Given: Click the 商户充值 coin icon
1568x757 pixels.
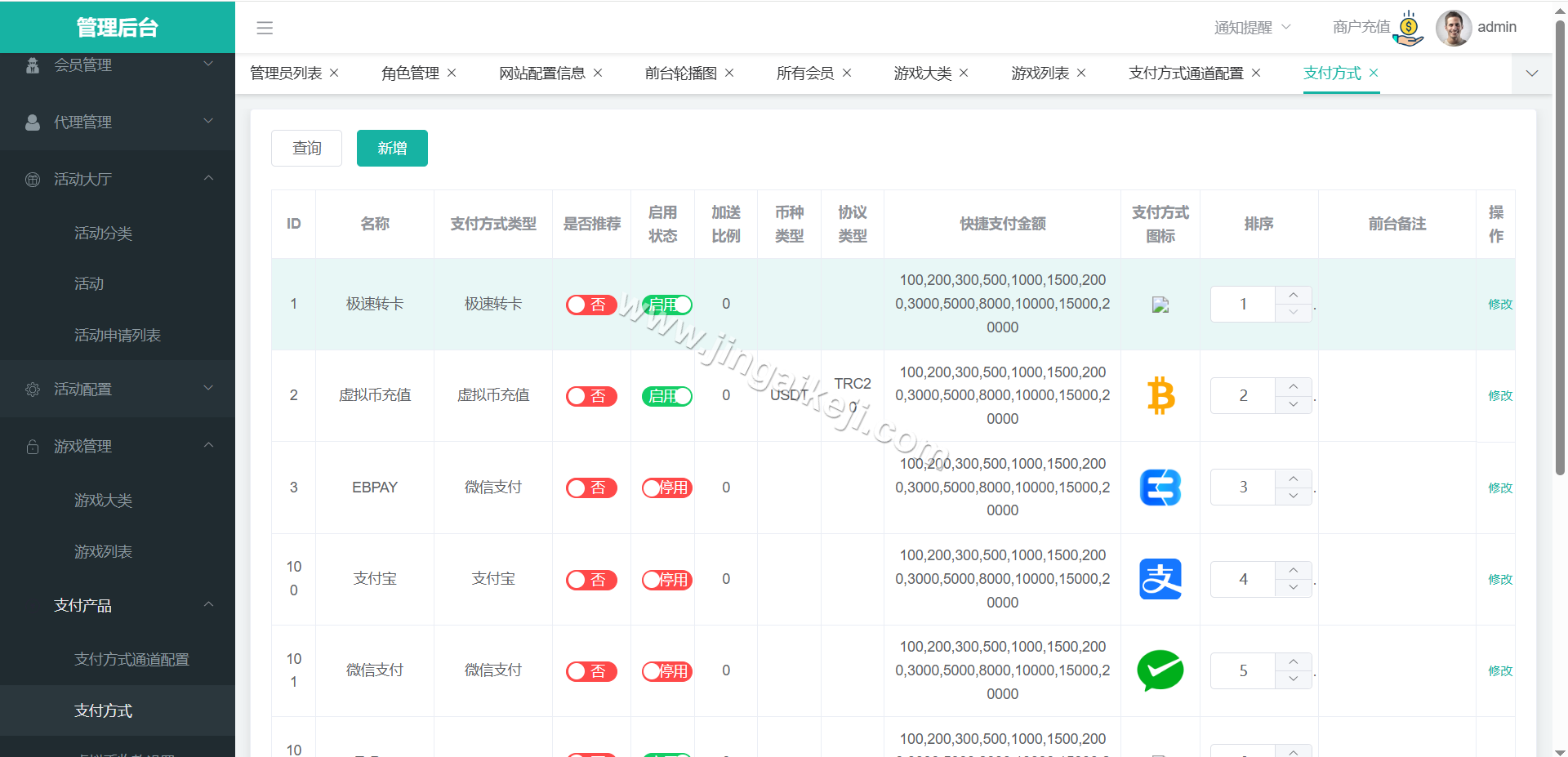Looking at the screenshot, I should pyautogui.click(x=1408, y=27).
